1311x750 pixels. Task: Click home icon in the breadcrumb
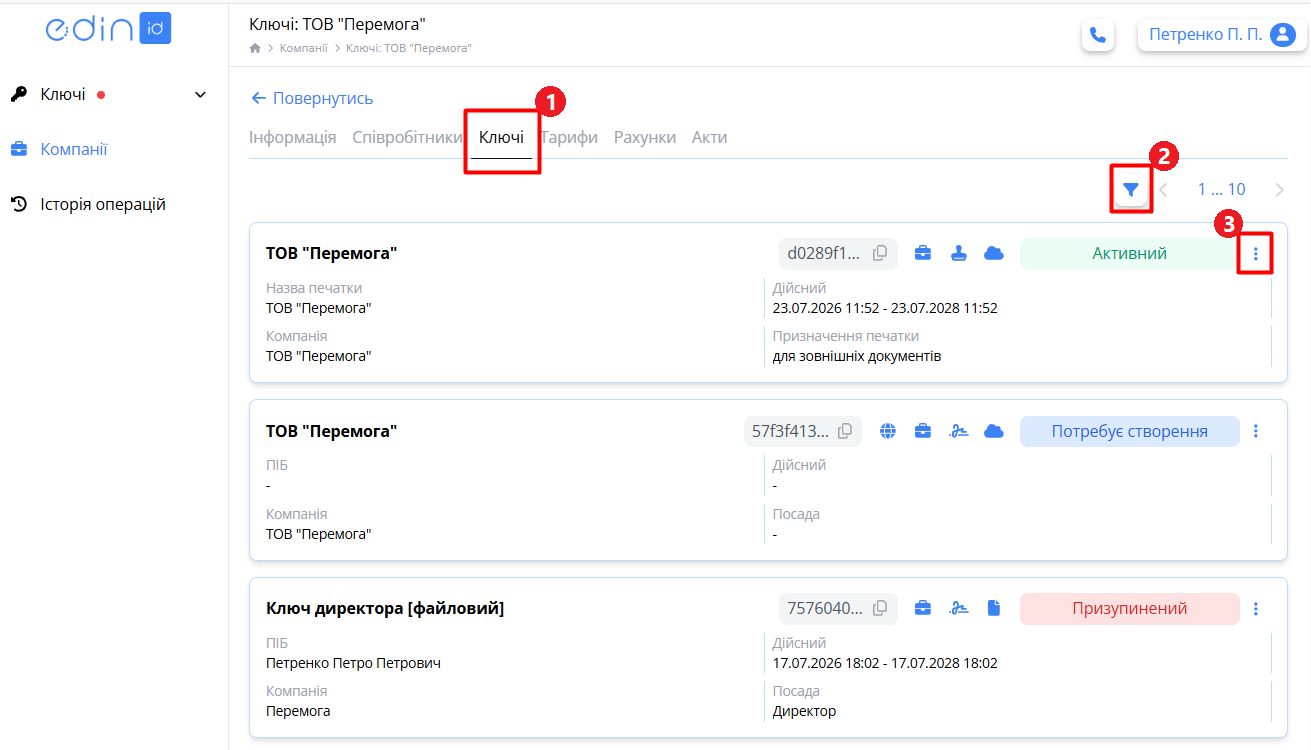[x=255, y=48]
